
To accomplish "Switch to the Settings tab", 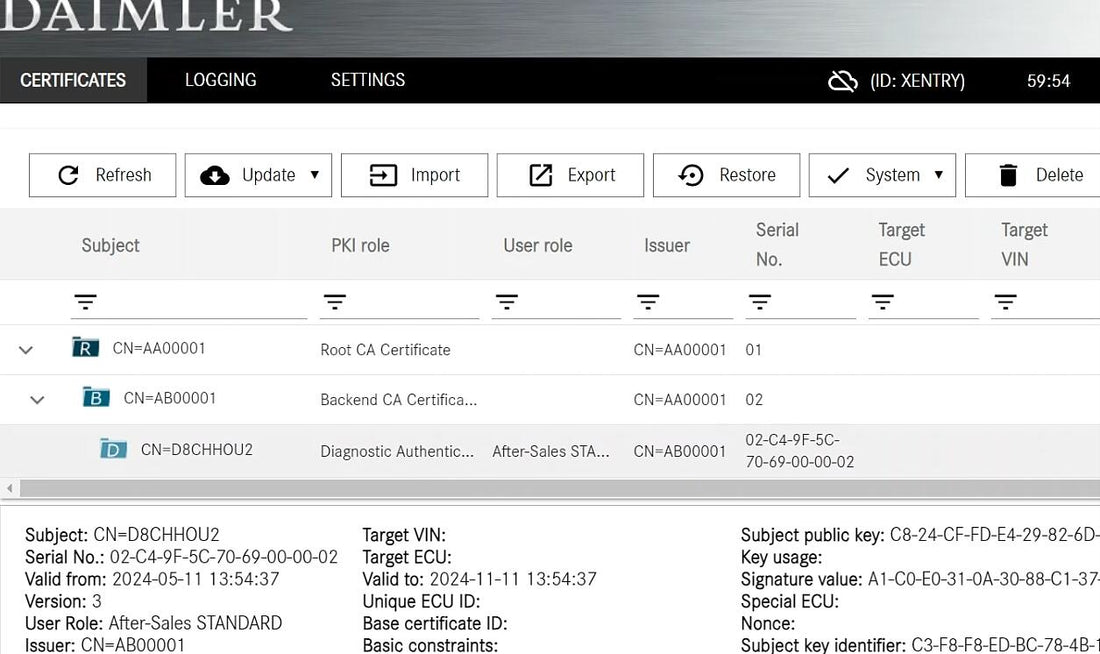I will click(367, 80).
